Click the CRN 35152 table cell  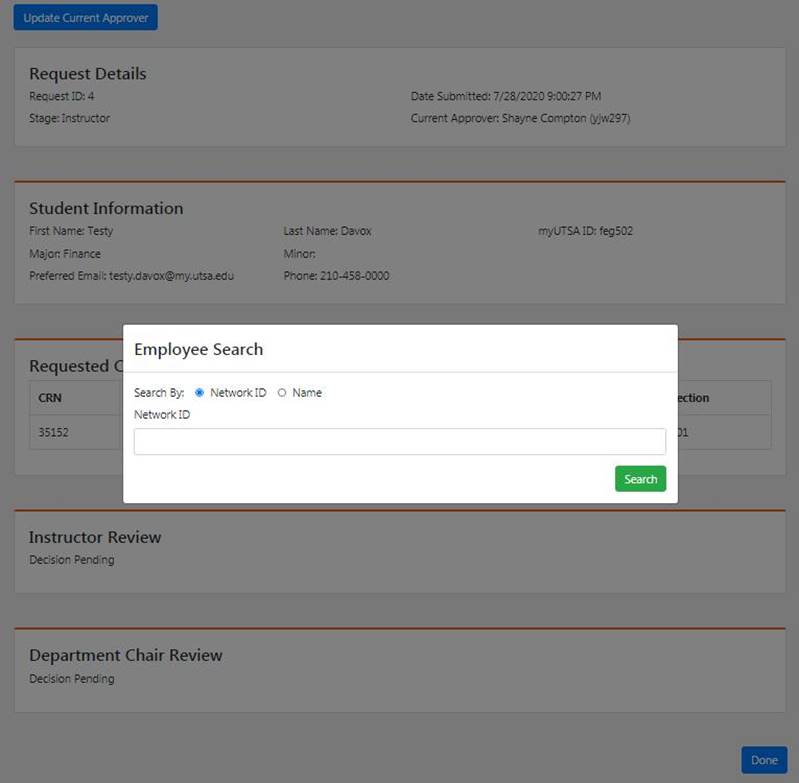(54, 433)
